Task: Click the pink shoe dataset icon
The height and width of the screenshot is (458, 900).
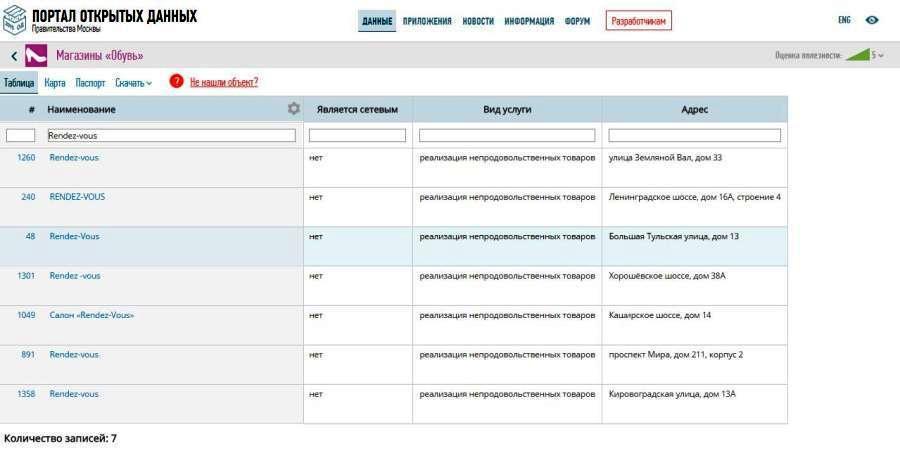Action: pyautogui.click(x=36, y=56)
